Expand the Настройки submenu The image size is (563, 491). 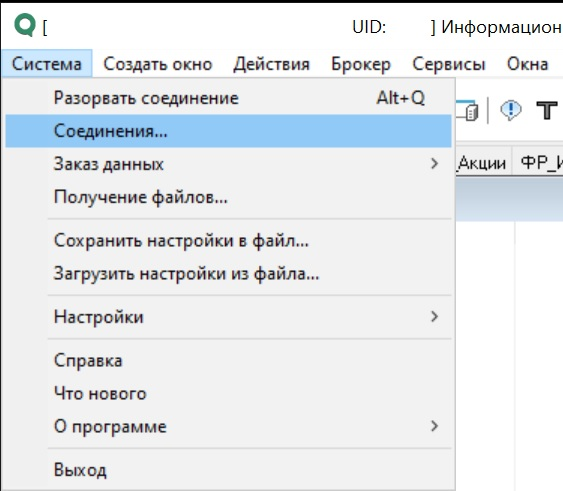click(x=228, y=317)
